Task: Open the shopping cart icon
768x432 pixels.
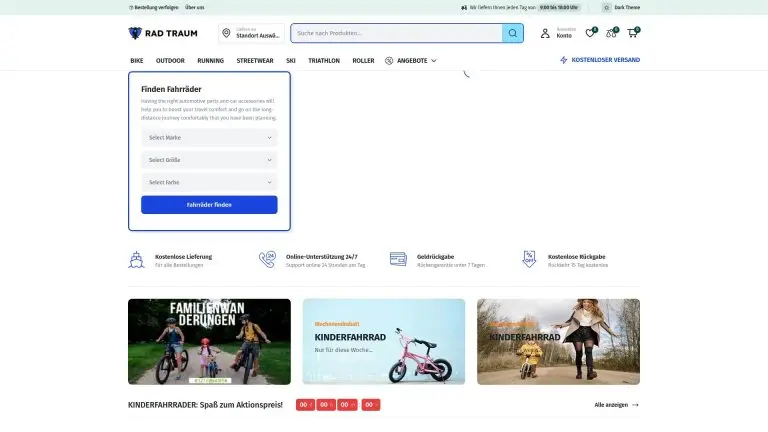Action: pyautogui.click(x=632, y=33)
